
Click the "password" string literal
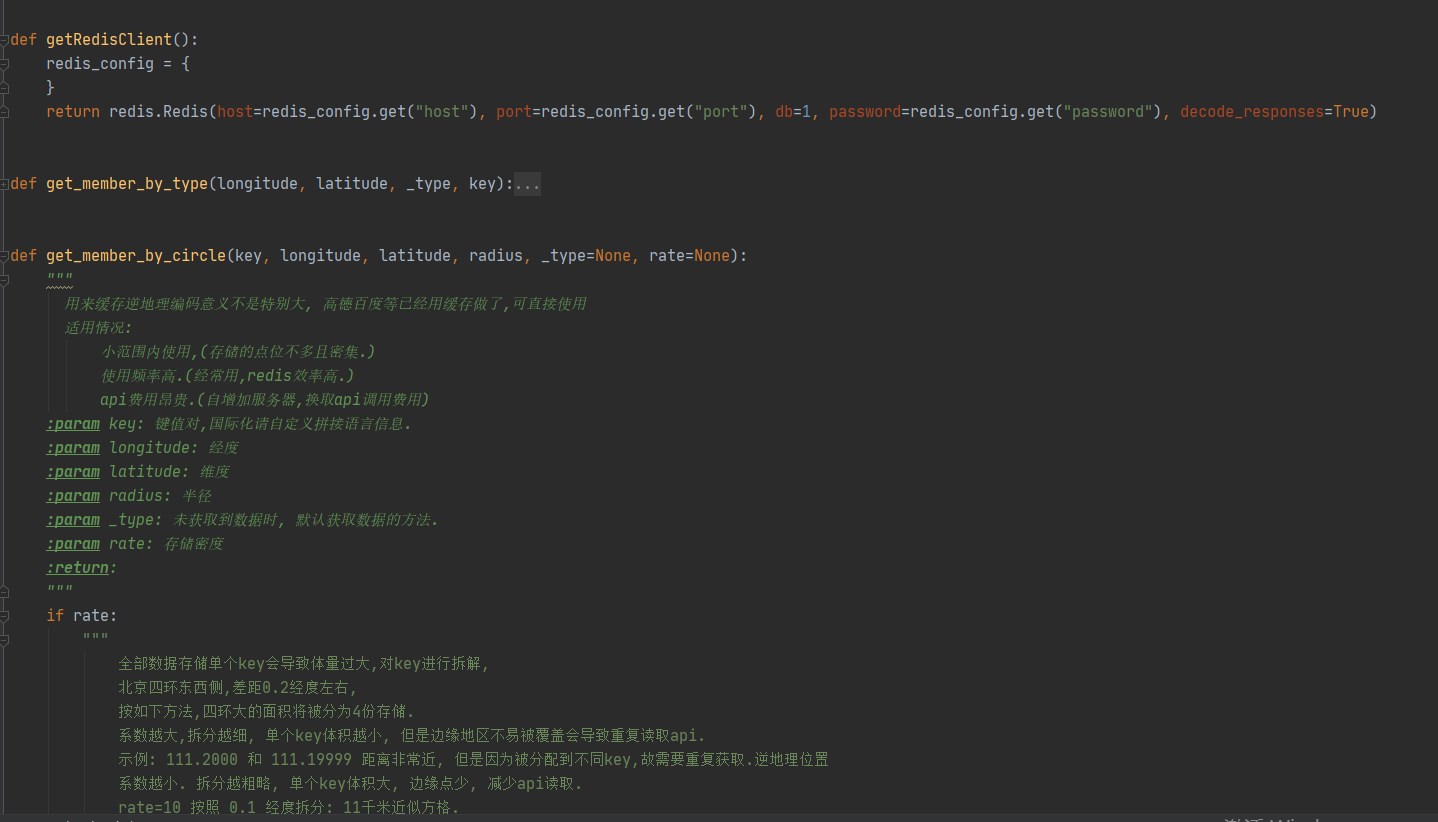tap(1108, 112)
